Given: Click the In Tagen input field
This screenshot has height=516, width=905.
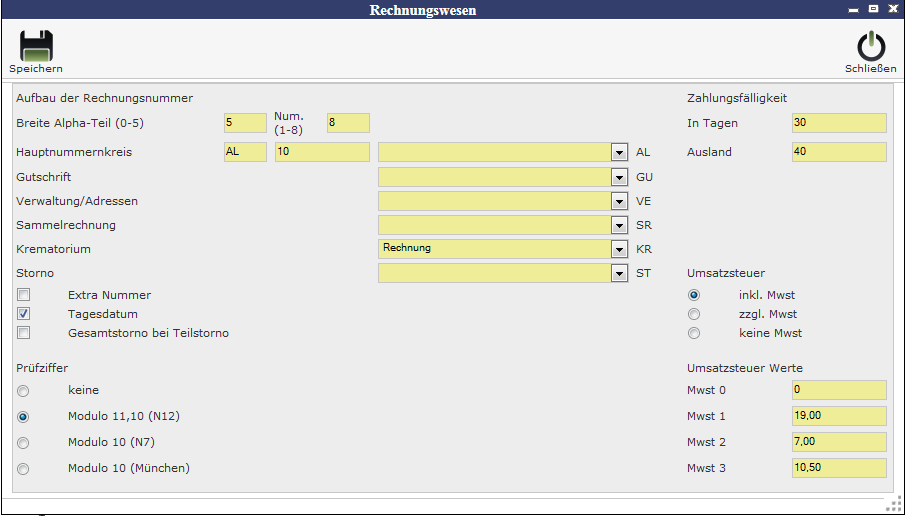Looking at the screenshot, I should coord(838,123).
